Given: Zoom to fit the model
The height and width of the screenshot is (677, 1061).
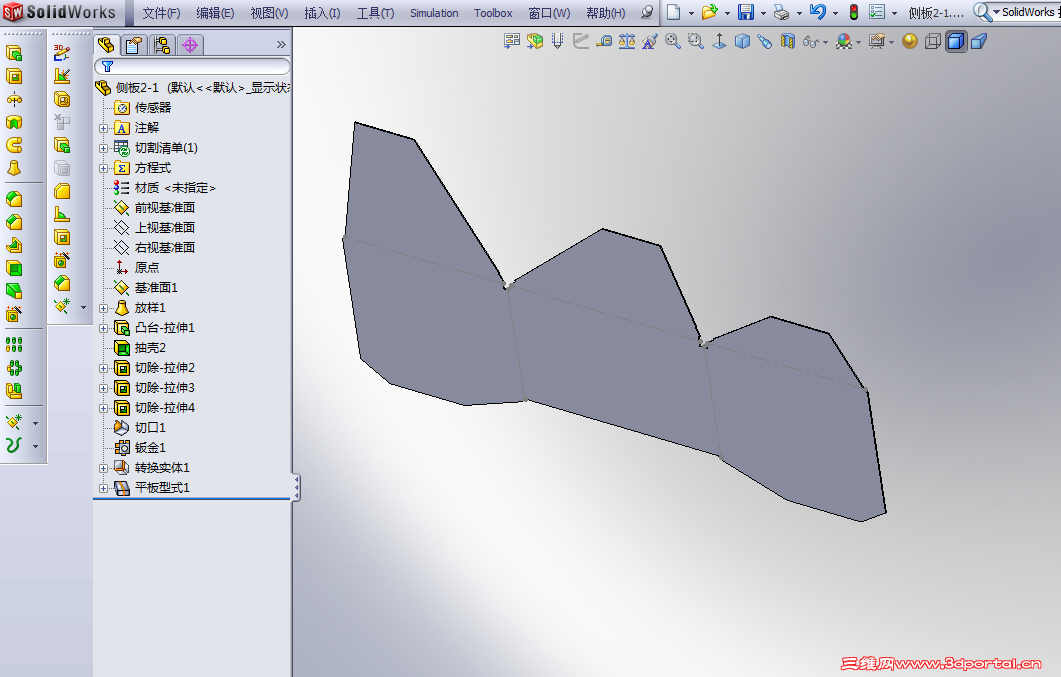Looking at the screenshot, I should (673, 42).
